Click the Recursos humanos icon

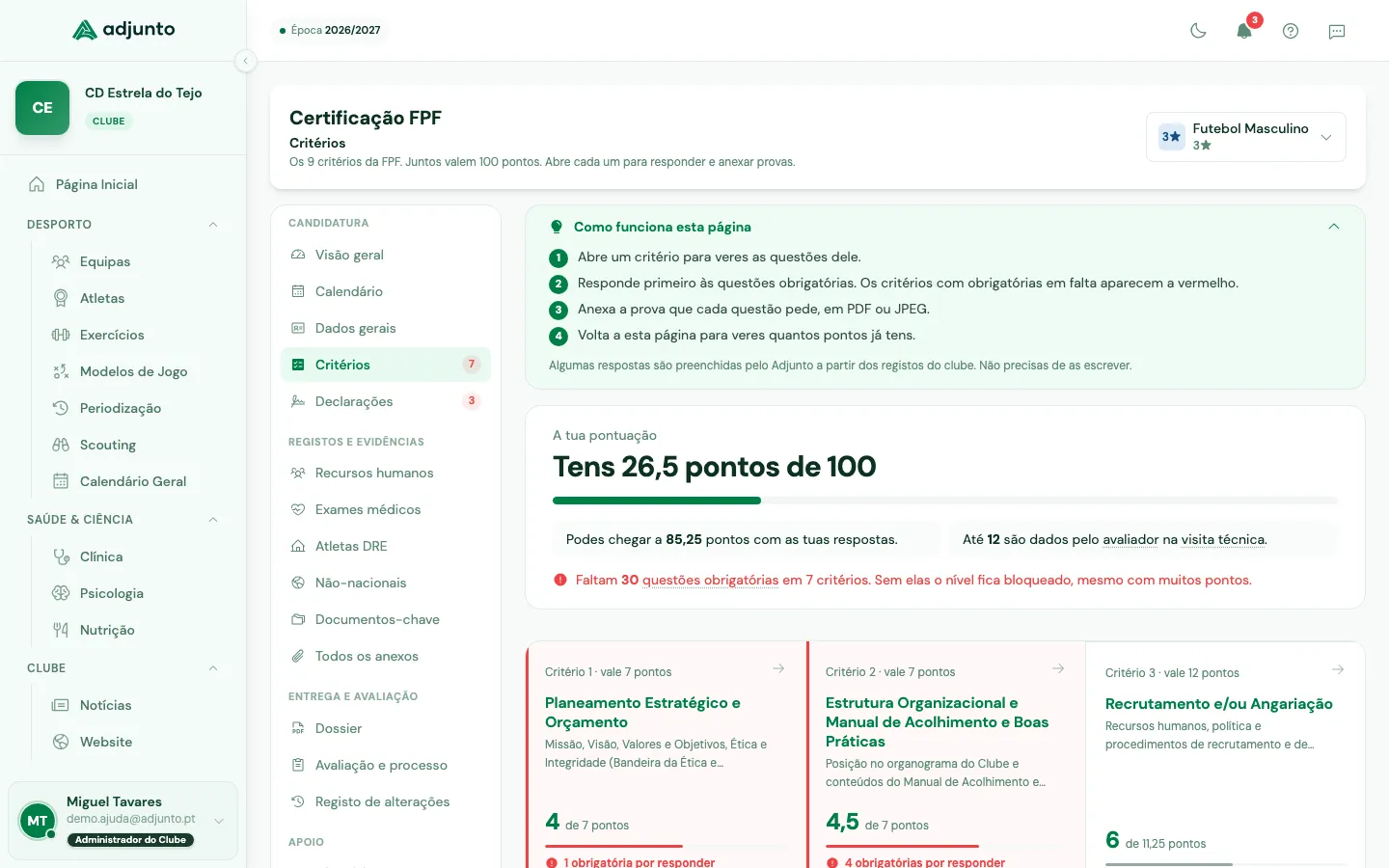click(x=298, y=473)
